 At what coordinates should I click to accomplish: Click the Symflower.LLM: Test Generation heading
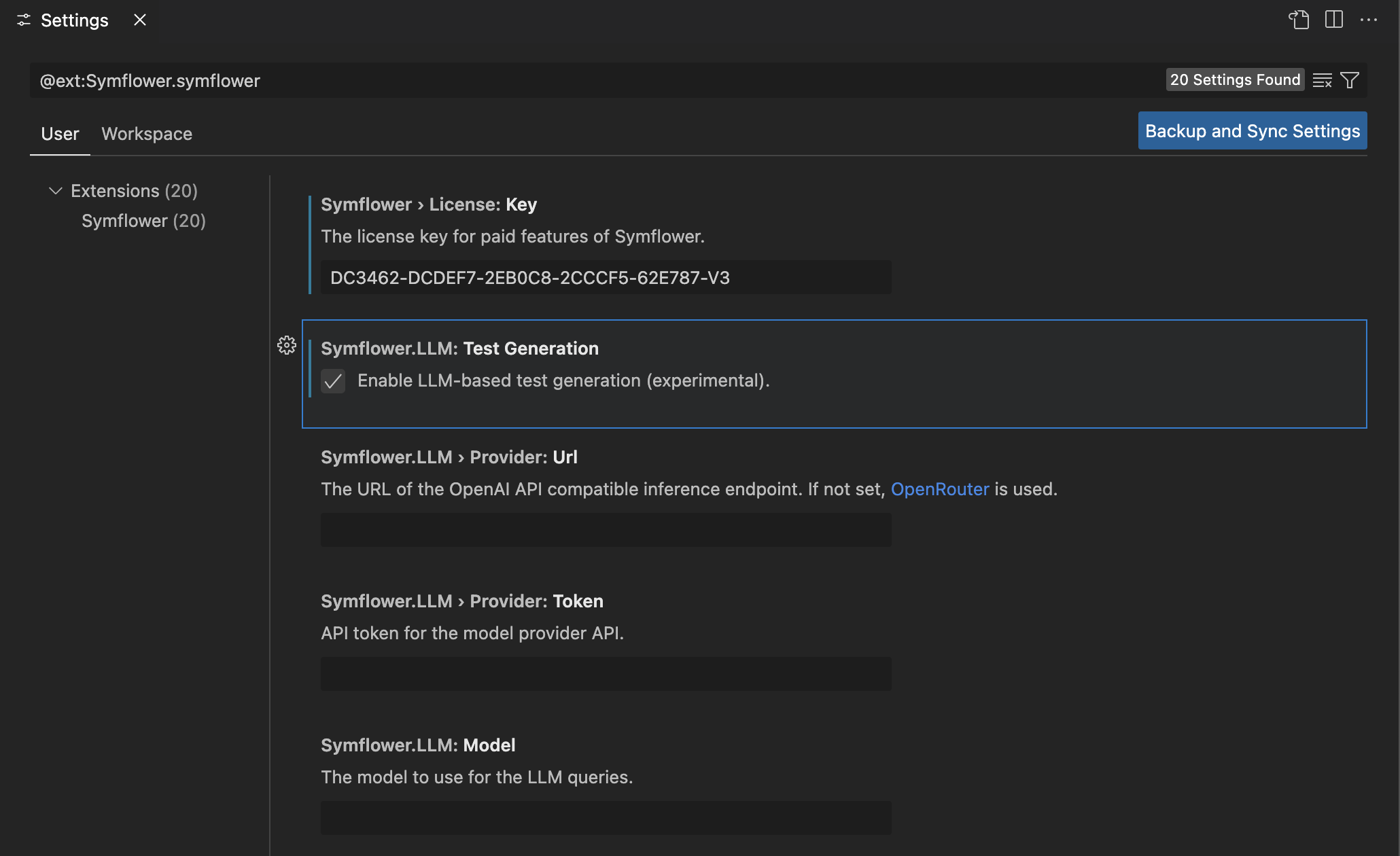click(459, 349)
